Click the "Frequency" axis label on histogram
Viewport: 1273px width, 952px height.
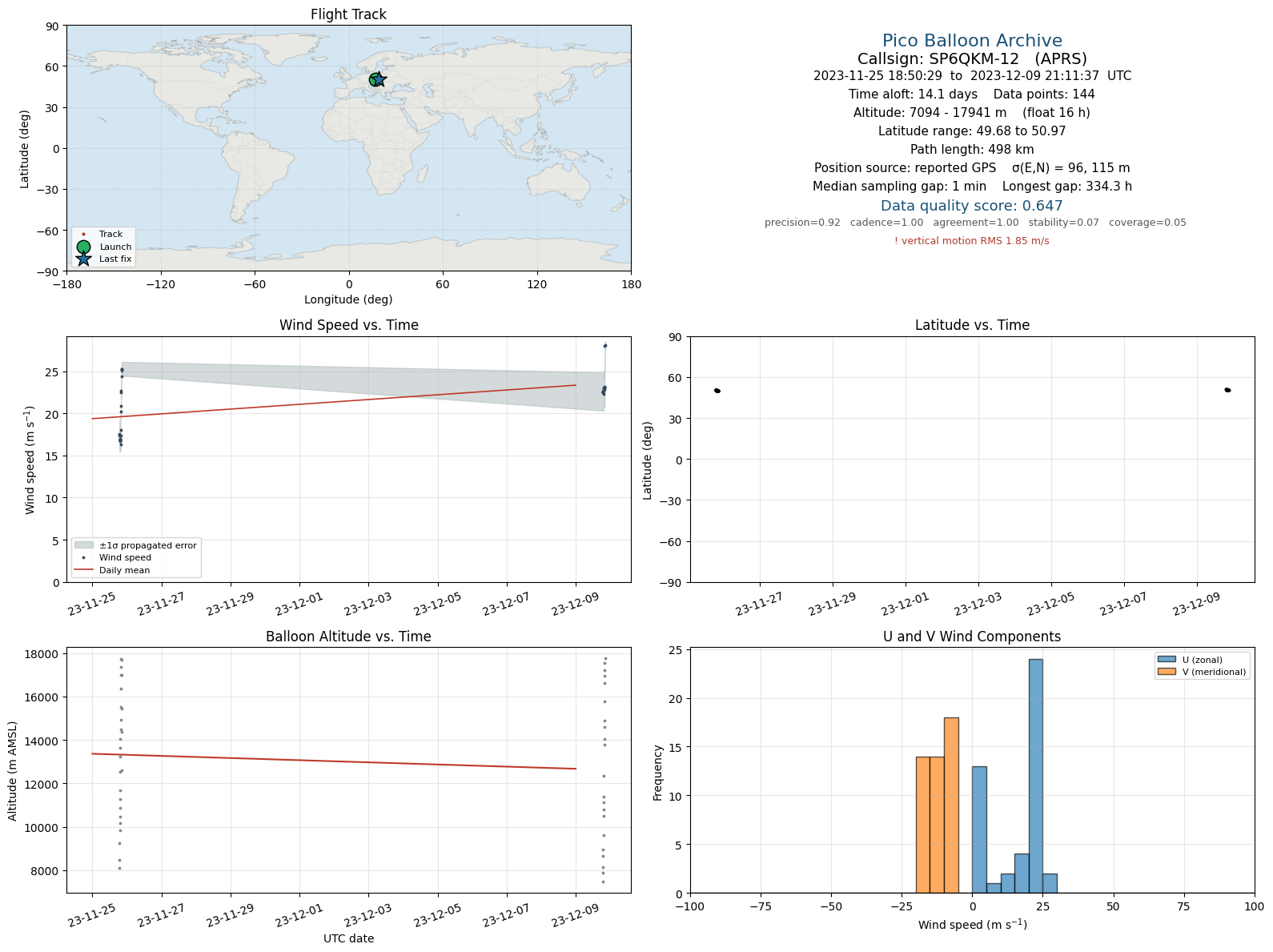[658, 773]
